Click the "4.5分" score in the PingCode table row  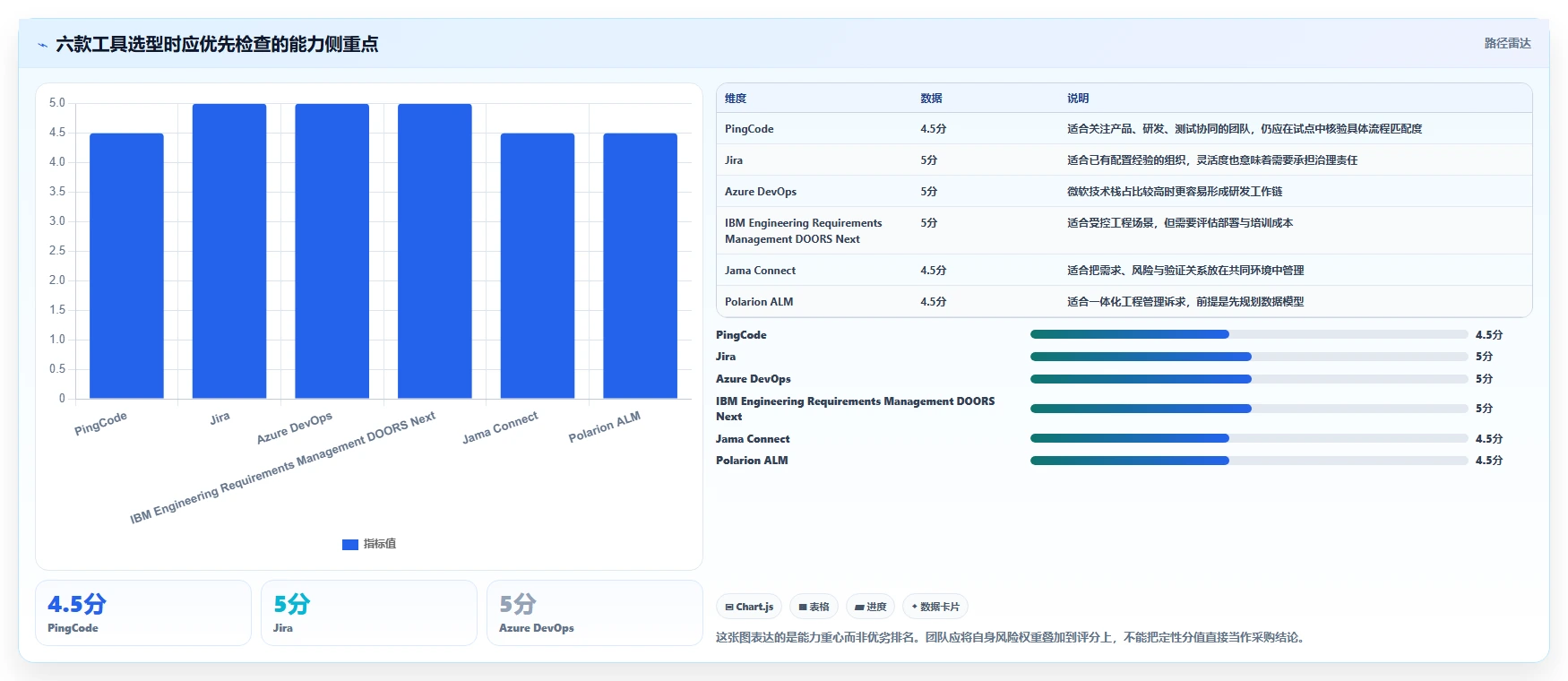(x=934, y=129)
